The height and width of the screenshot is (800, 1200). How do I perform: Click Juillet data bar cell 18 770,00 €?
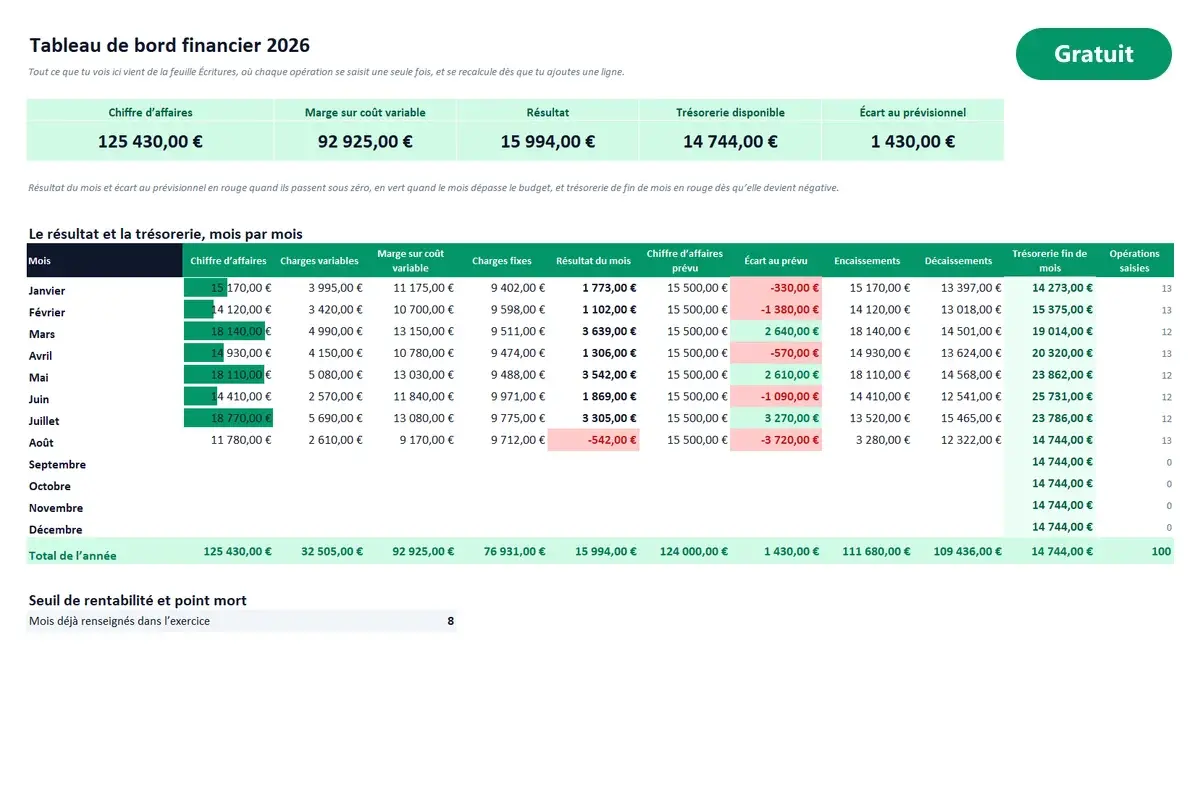tap(228, 418)
